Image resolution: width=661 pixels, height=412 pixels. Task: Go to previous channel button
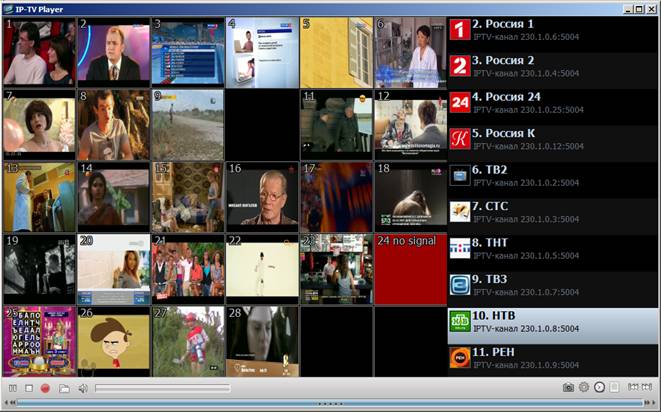coord(633,387)
